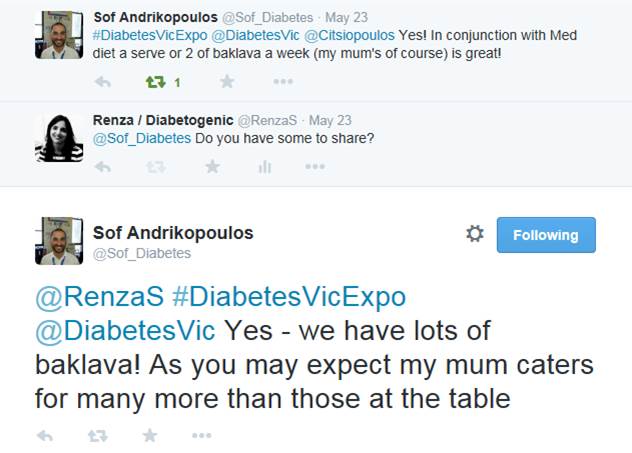Screen dimensions: 632x453
Task: View analytics on Renza's tweet
Action: [x=264, y=167]
